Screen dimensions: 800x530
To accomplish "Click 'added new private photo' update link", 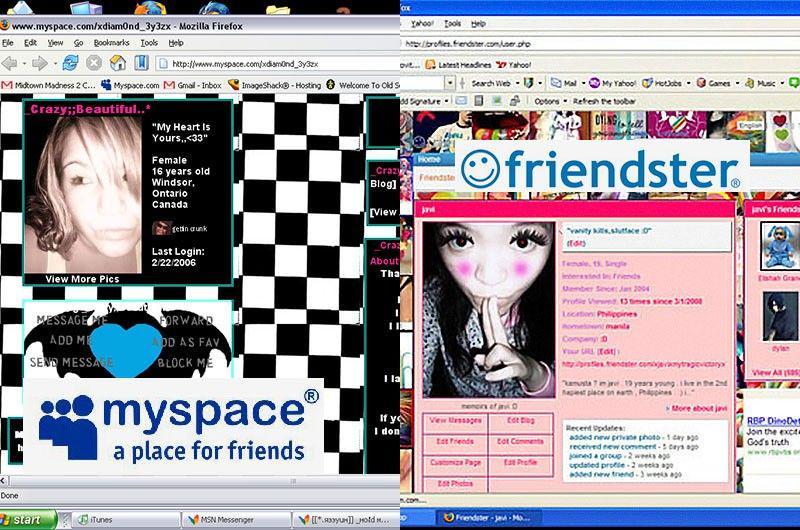I will (x=615, y=437).
